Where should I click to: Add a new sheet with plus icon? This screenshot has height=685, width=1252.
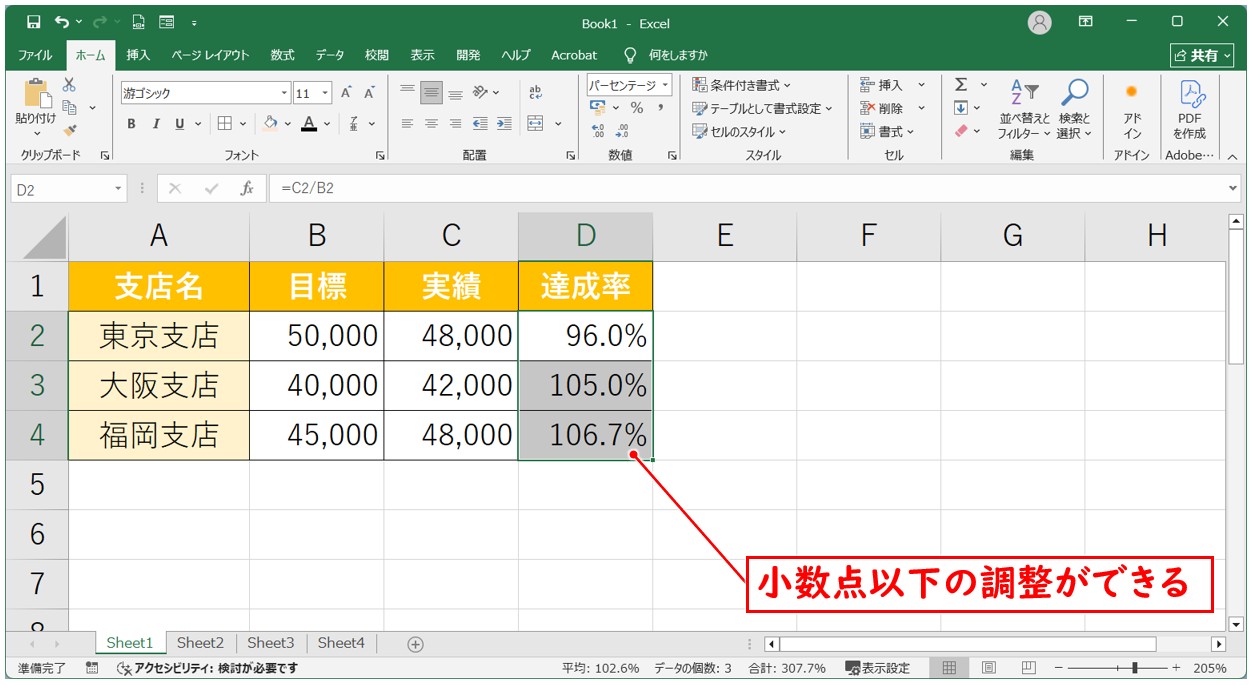(x=416, y=644)
